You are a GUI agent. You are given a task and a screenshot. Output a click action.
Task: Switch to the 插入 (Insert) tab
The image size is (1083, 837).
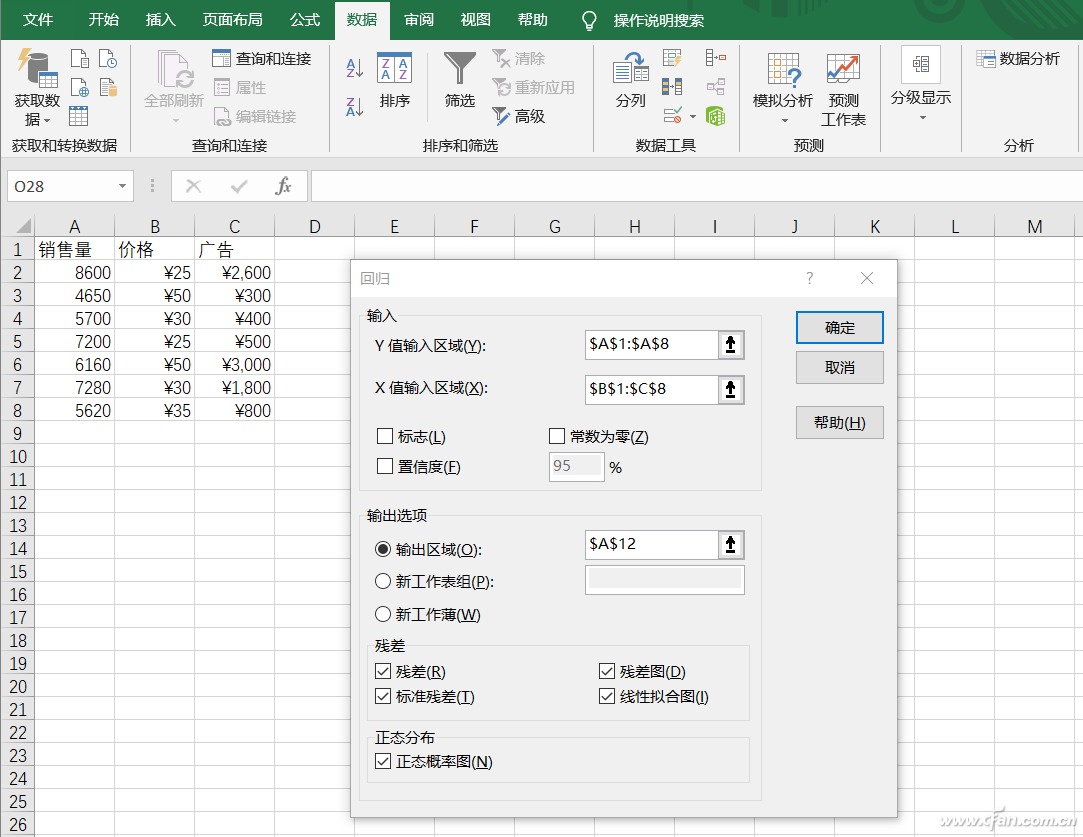pos(161,20)
